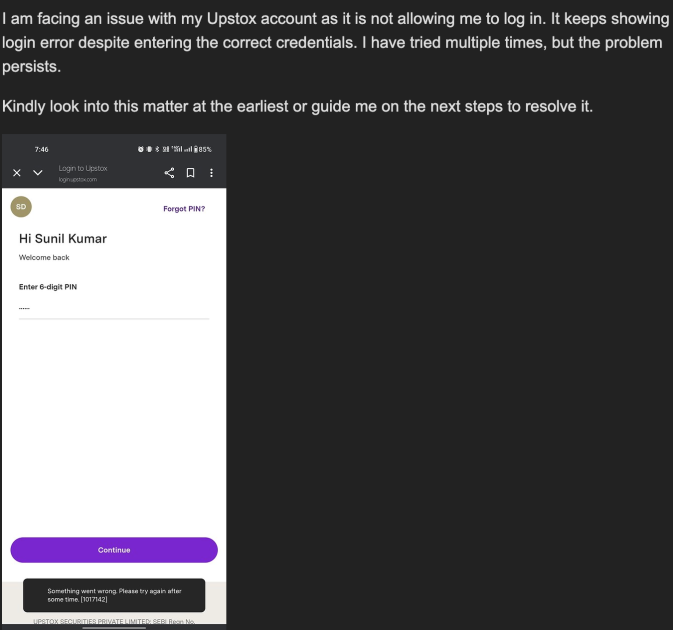This screenshot has width=673, height=630.
Task: Bookmark the Upstox login page
Action: click(x=190, y=173)
